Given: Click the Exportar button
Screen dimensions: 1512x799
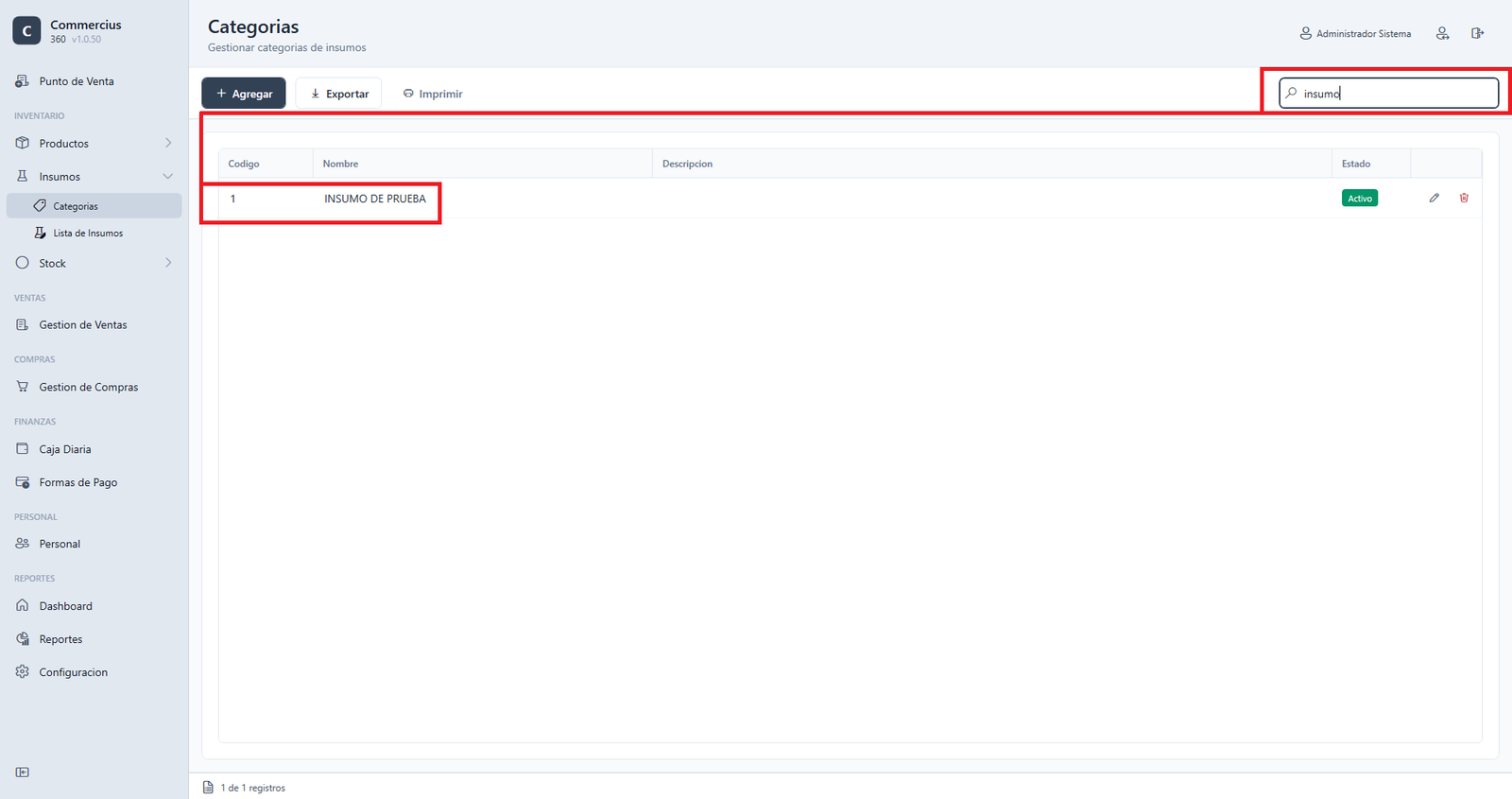Looking at the screenshot, I should pos(338,93).
